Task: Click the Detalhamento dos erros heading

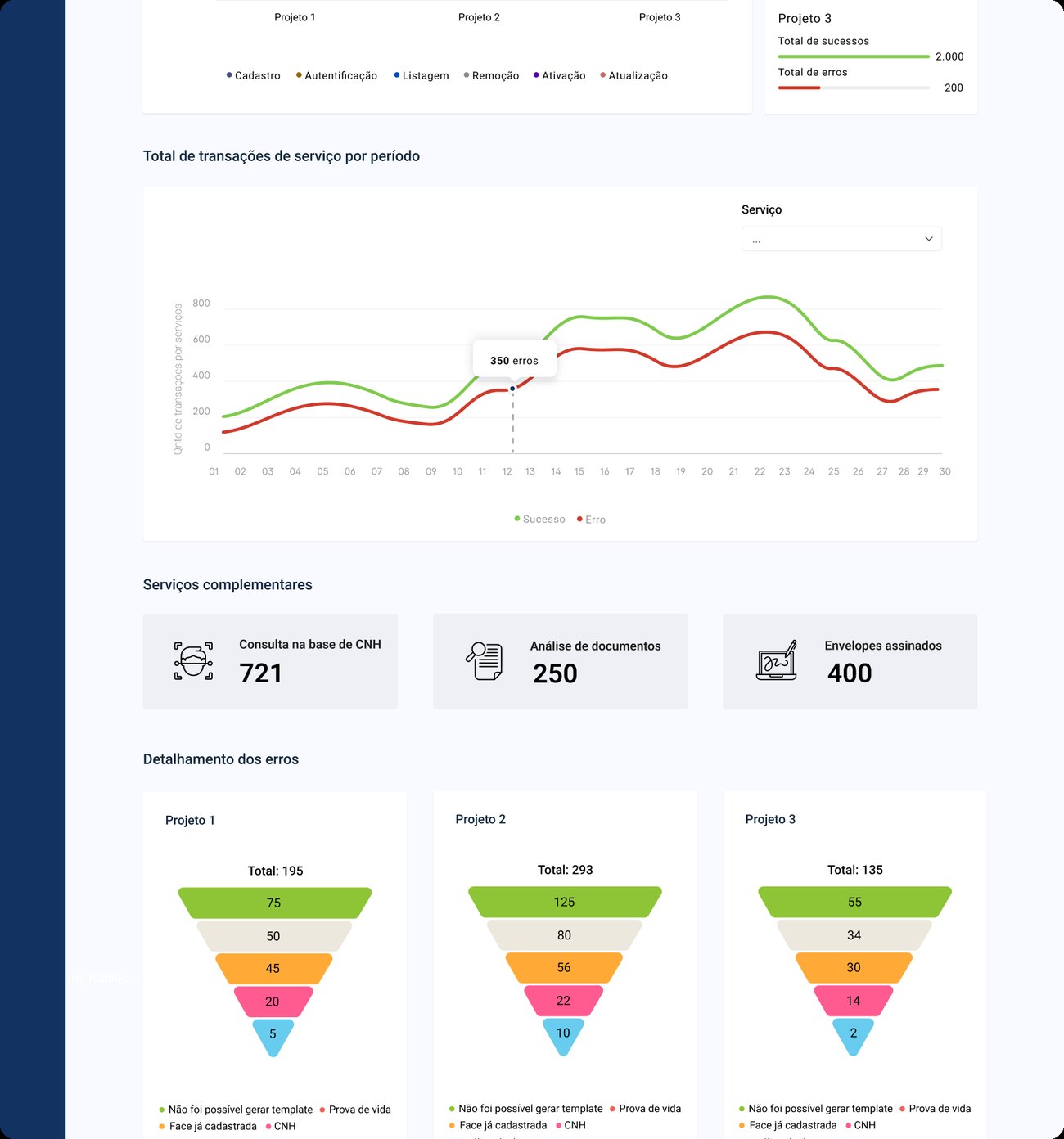Action: pos(221,759)
